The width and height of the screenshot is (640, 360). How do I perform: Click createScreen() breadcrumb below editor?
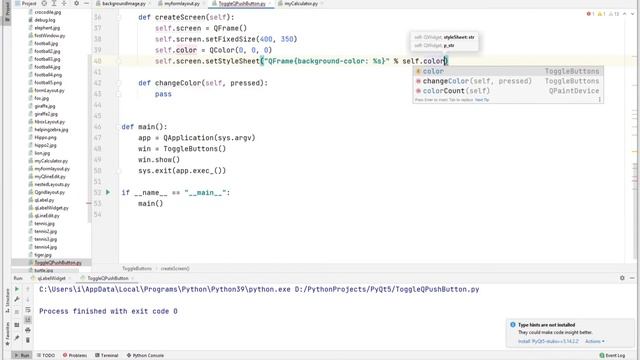click(x=175, y=269)
